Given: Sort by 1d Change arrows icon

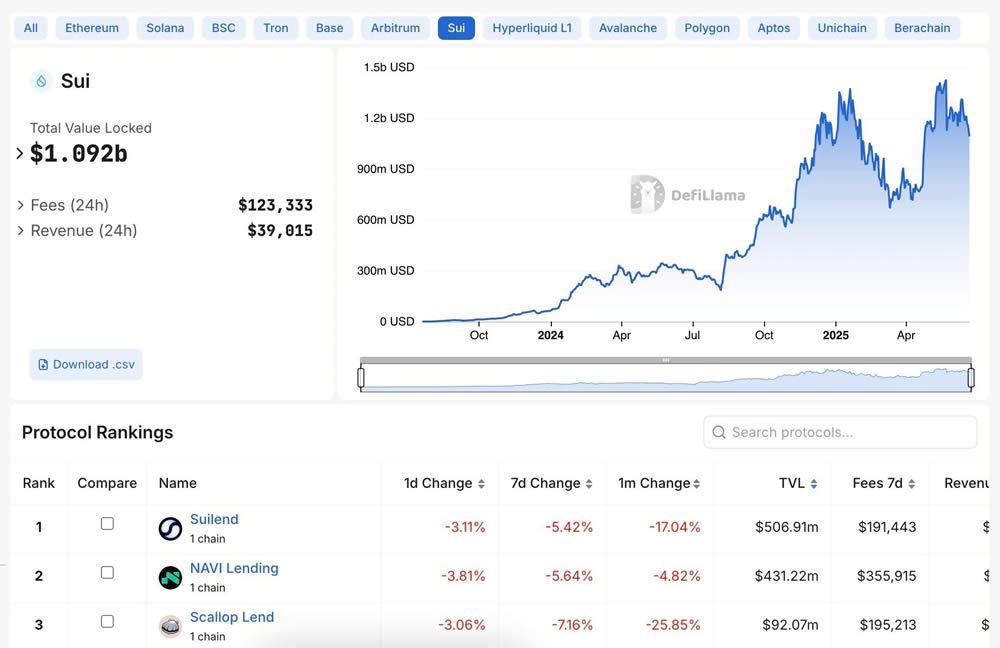Looking at the screenshot, I should (x=481, y=484).
